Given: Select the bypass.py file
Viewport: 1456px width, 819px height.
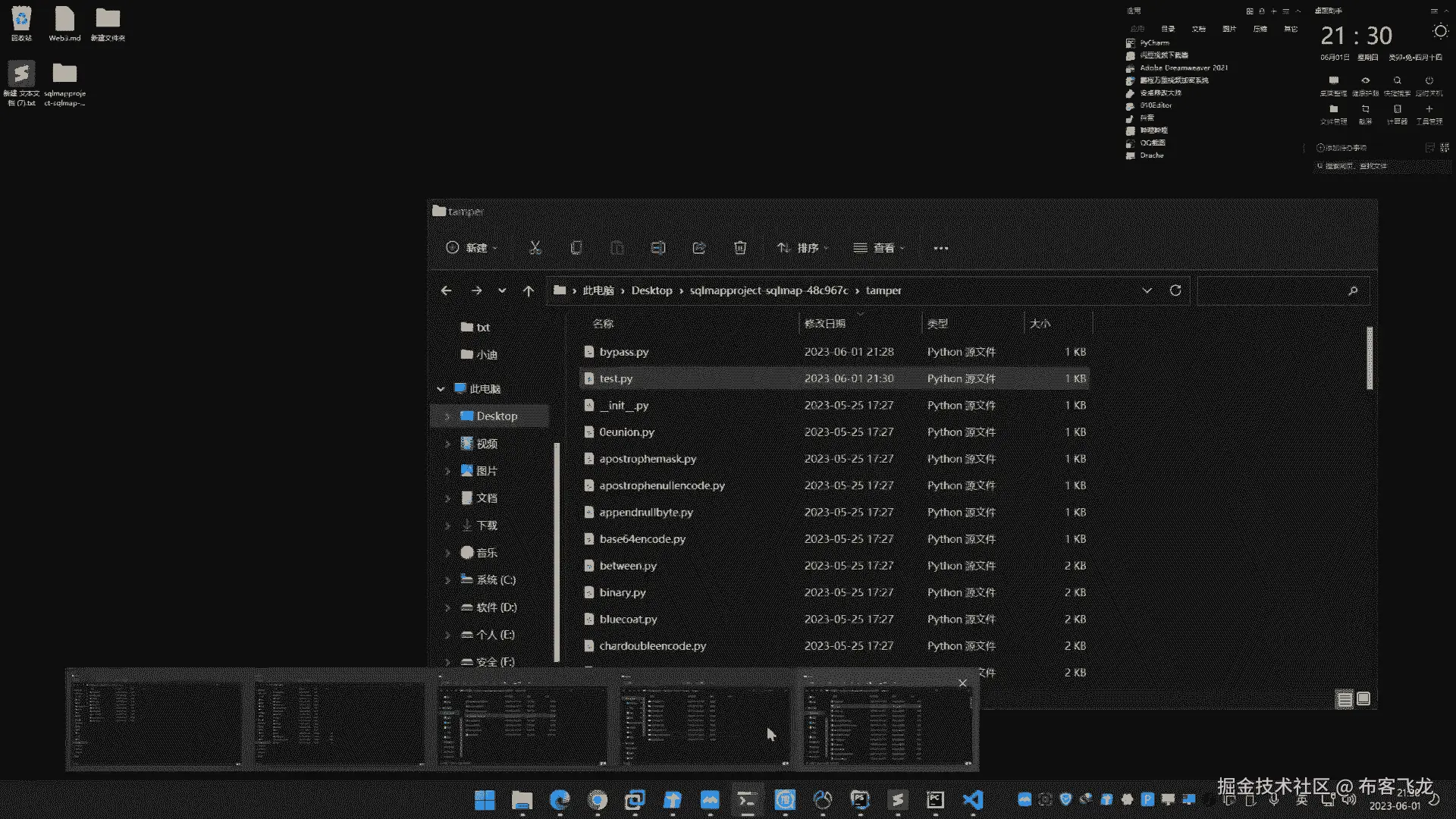Looking at the screenshot, I should coord(624,352).
